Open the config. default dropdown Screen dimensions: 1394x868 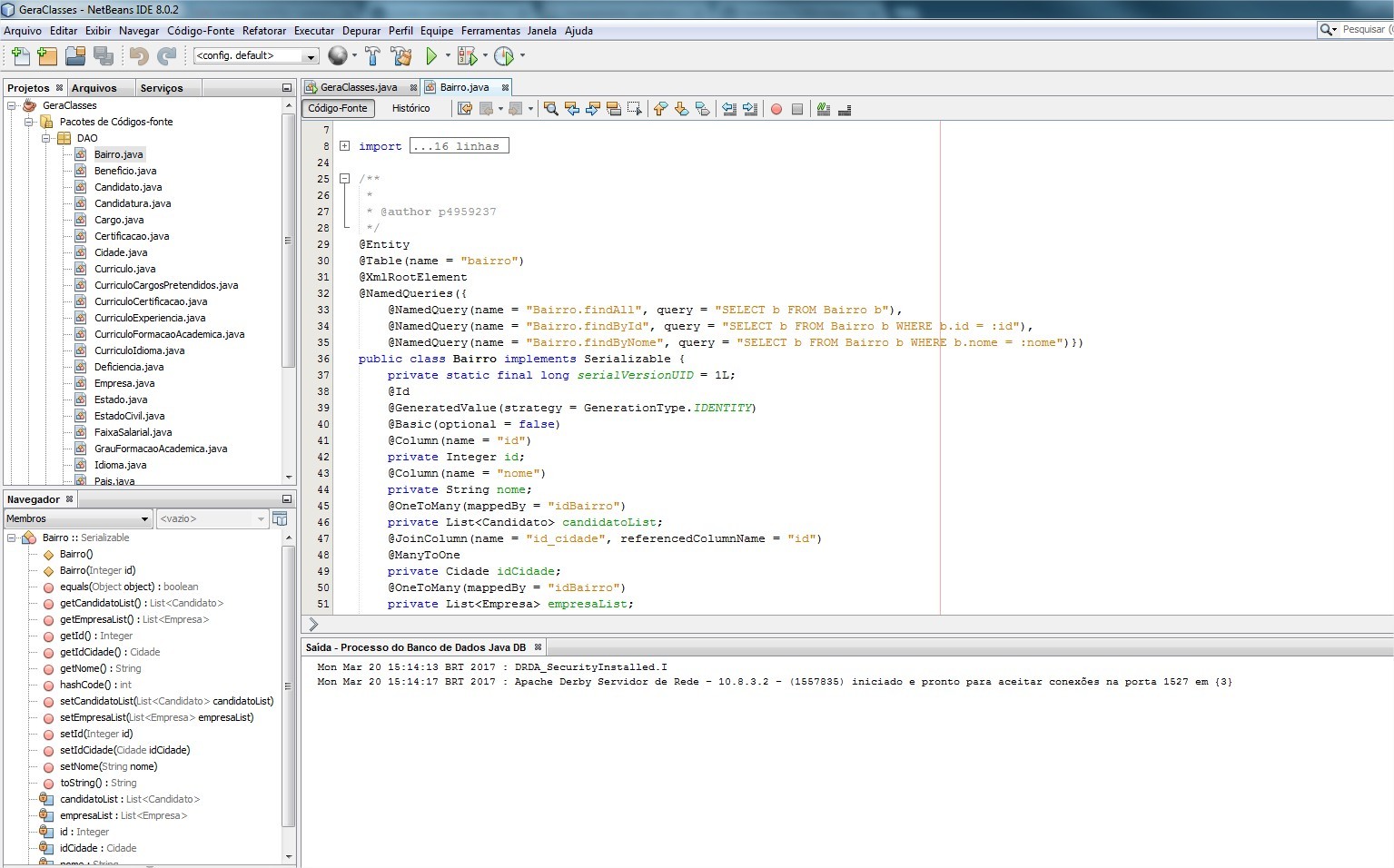pos(311,56)
